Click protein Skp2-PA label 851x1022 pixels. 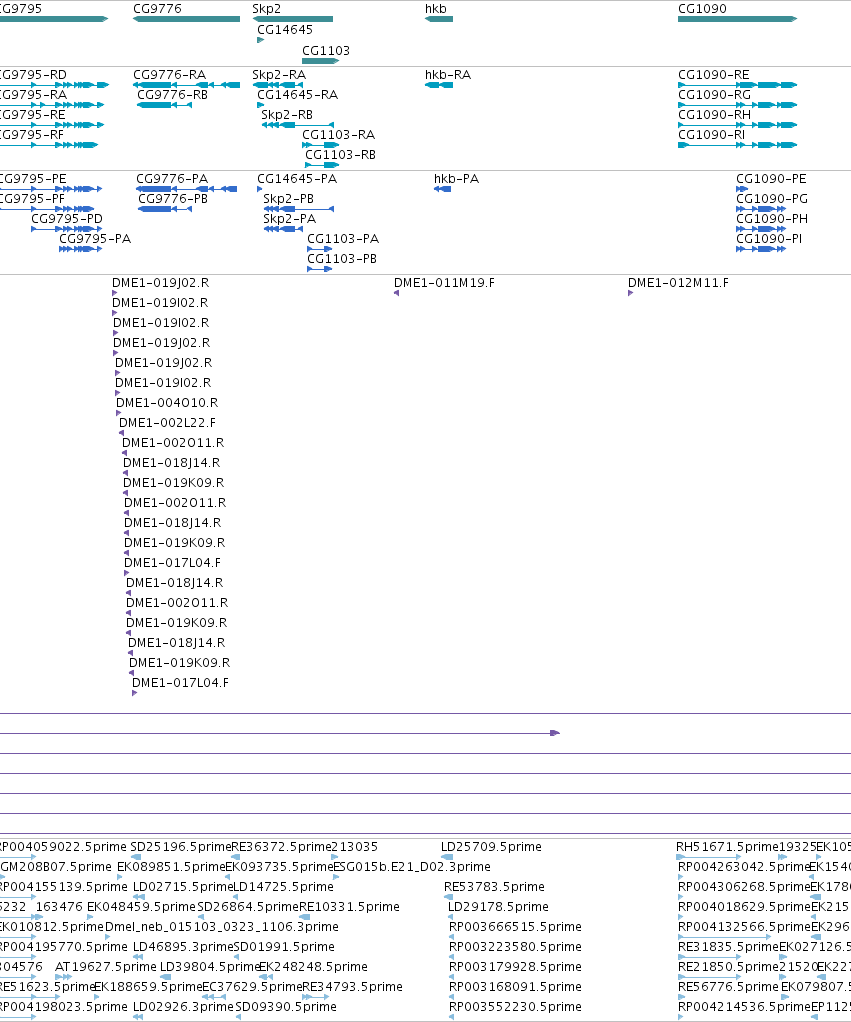(x=290, y=219)
